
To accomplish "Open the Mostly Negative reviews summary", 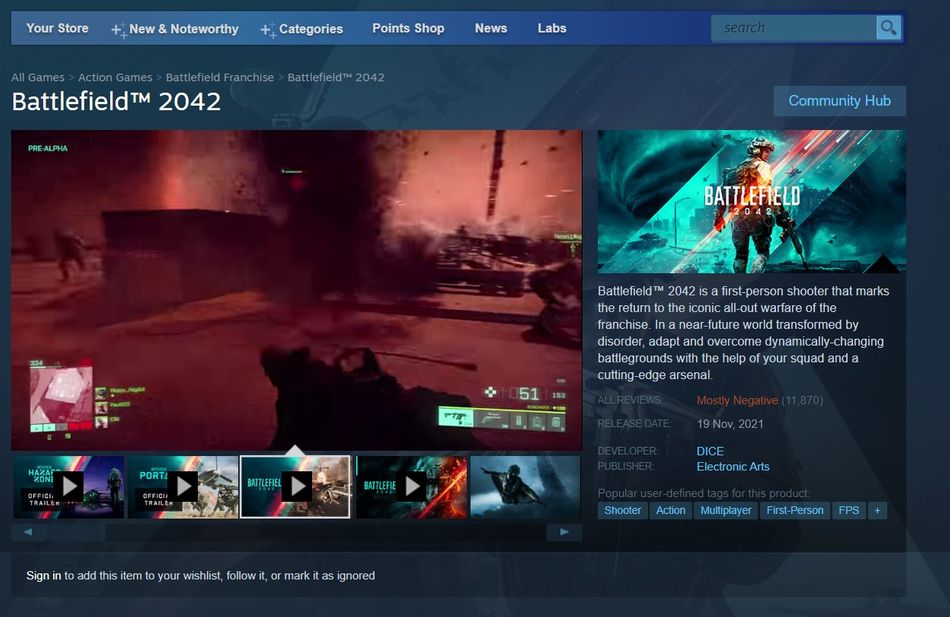I will (x=737, y=401).
